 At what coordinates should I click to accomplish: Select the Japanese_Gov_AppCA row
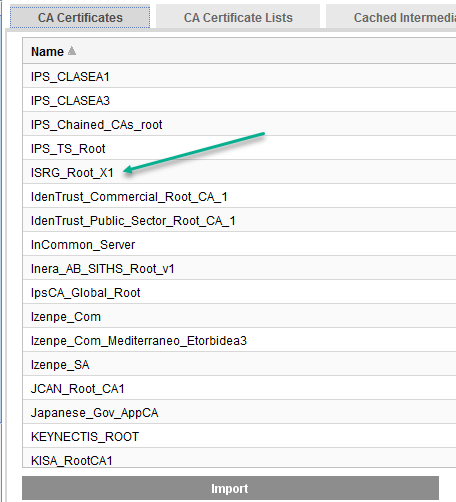coord(239,412)
